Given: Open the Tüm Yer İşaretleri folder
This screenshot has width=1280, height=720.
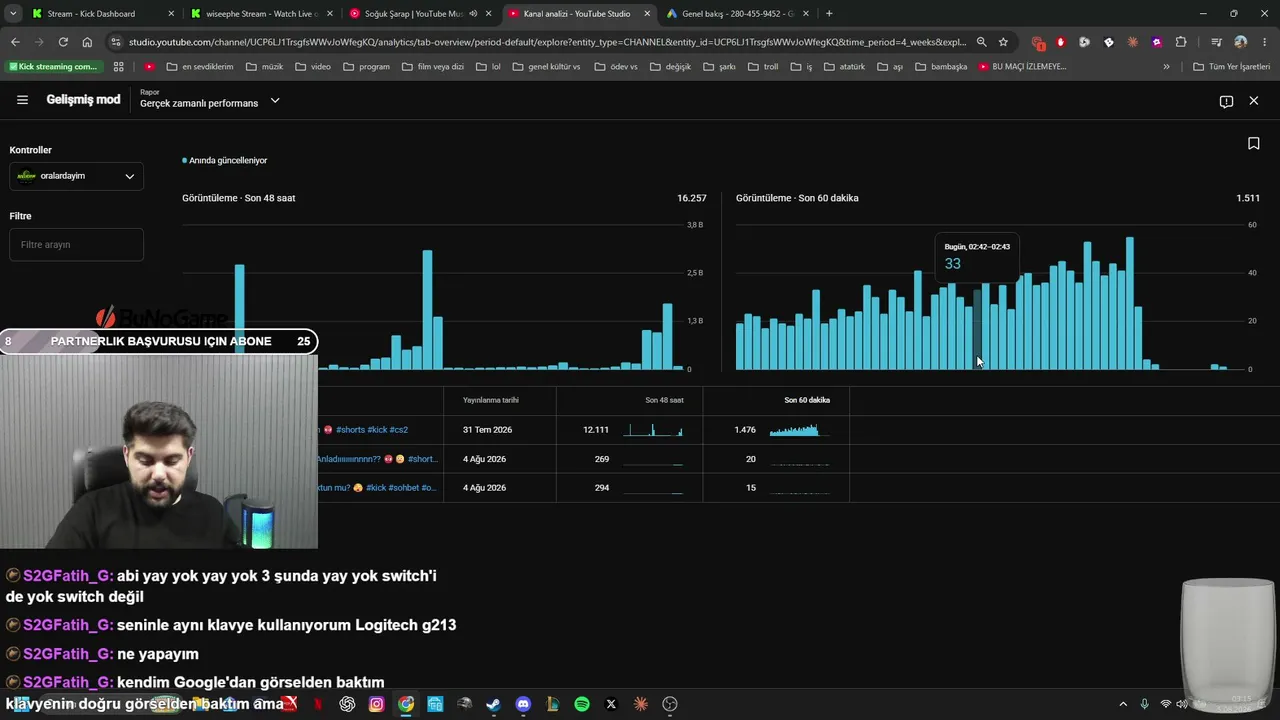Looking at the screenshot, I should (1231, 67).
